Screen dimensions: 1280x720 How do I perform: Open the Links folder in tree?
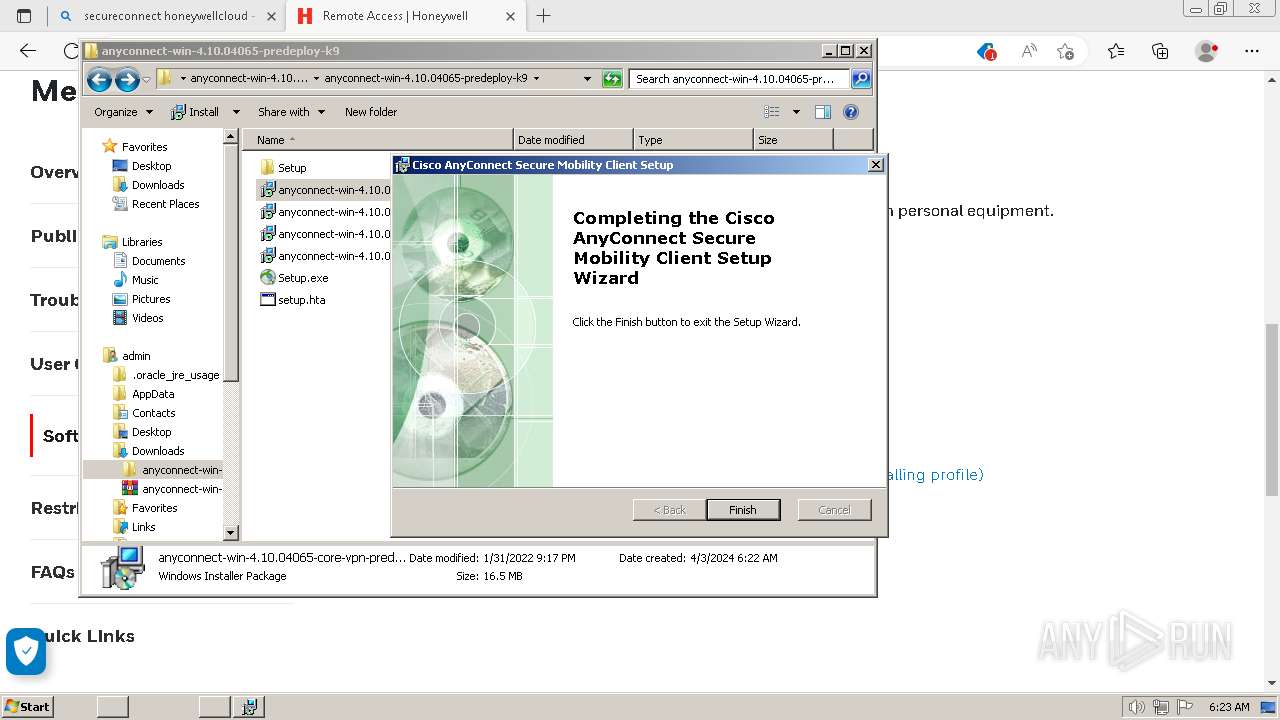coord(143,527)
